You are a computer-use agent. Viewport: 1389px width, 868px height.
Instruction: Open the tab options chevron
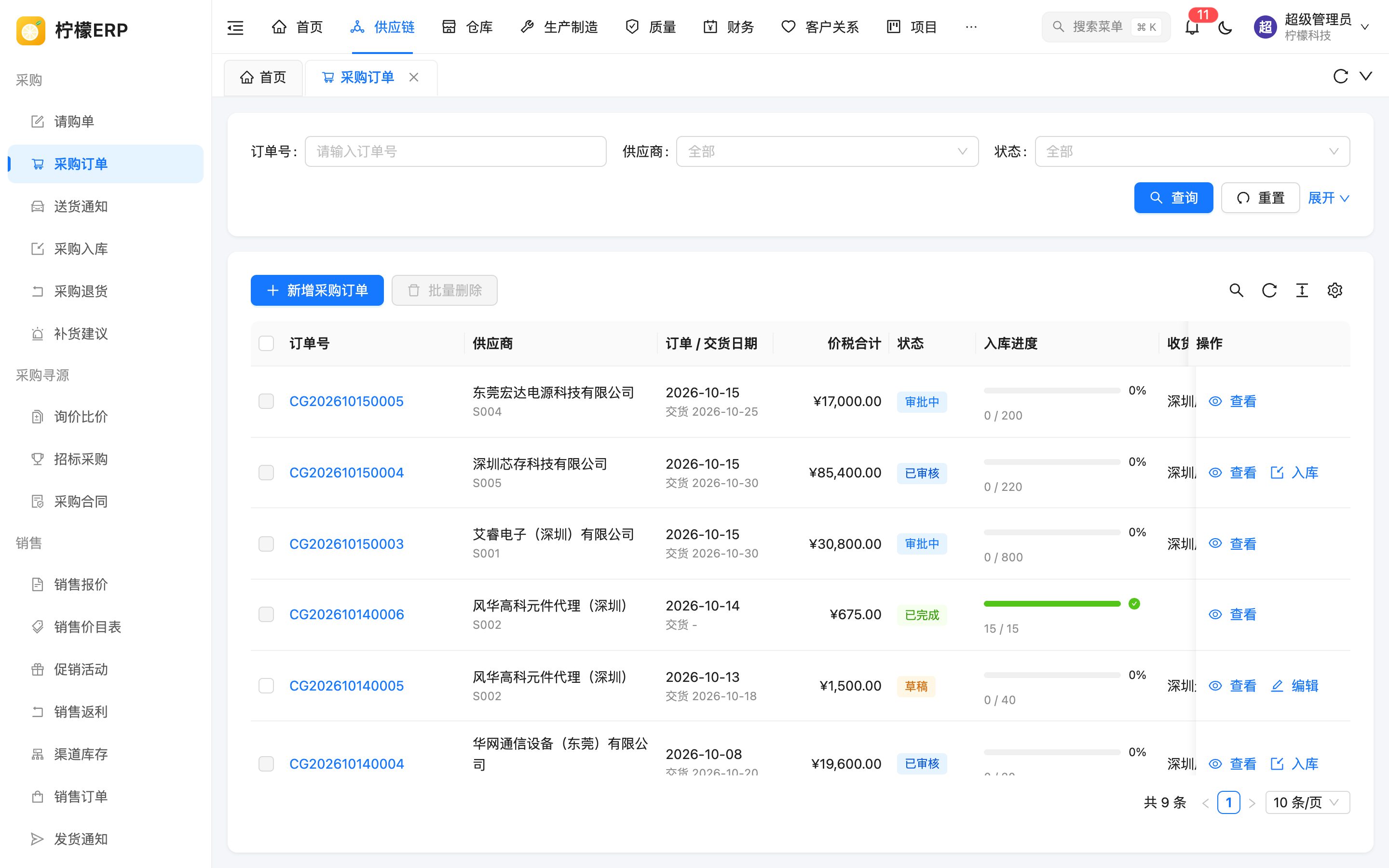click(x=1366, y=76)
